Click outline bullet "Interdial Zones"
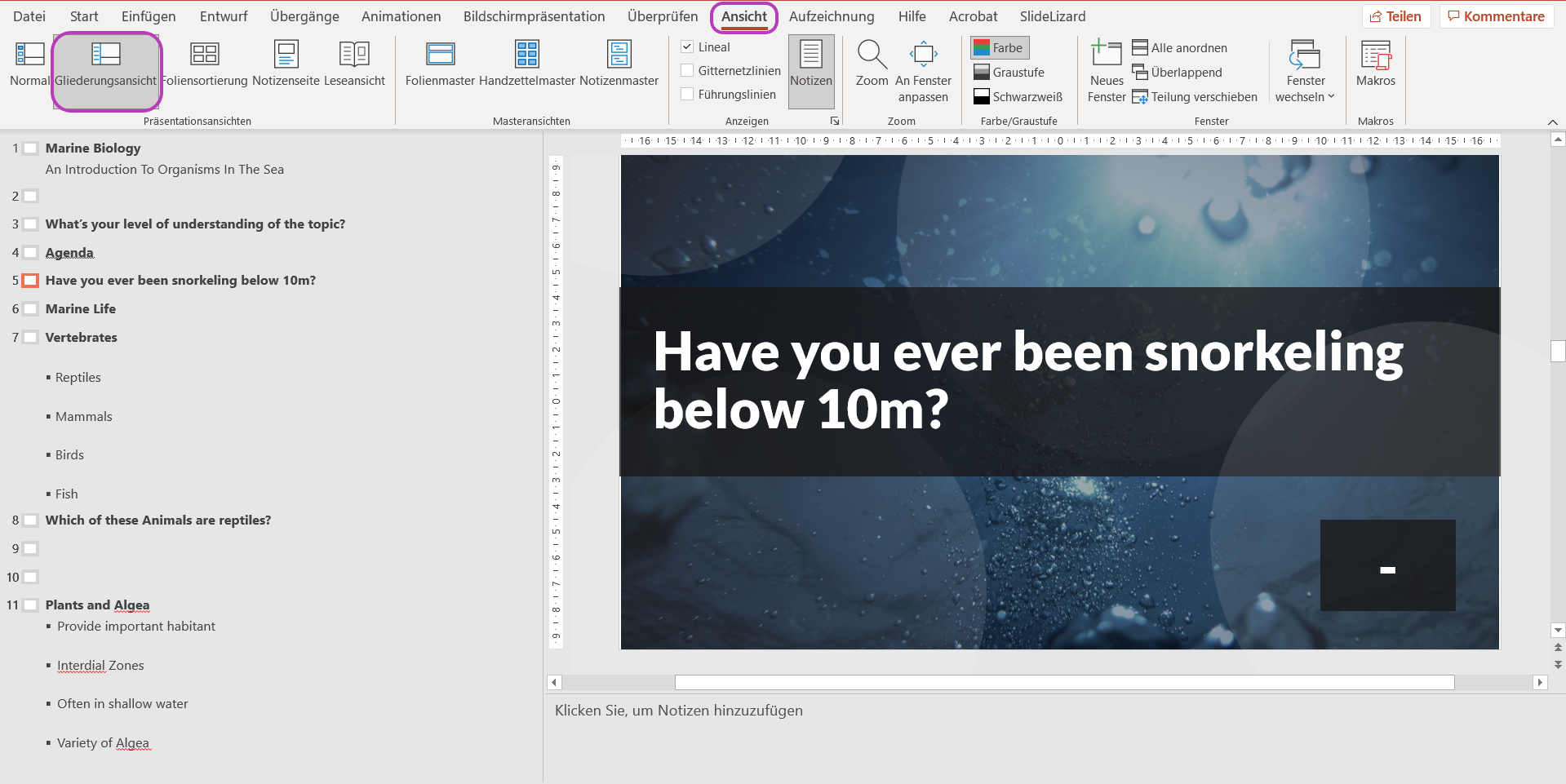Viewport: 1566px width, 784px height. coord(100,666)
